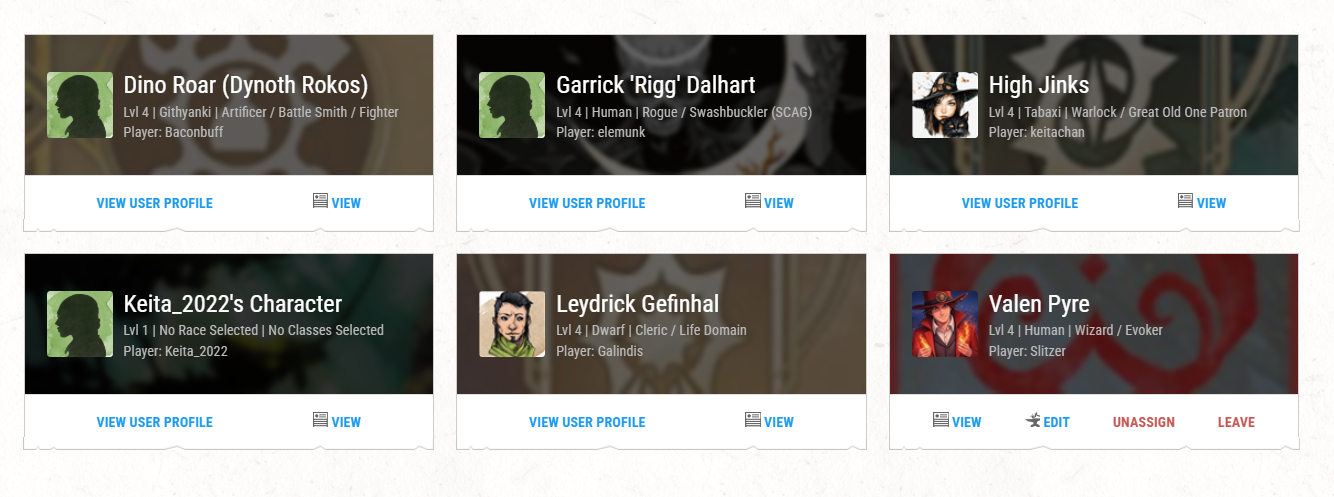The image size is (1334, 497).
Task: Open Dino Roar's default silhouette avatar
Action: pyautogui.click(x=80, y=105)
